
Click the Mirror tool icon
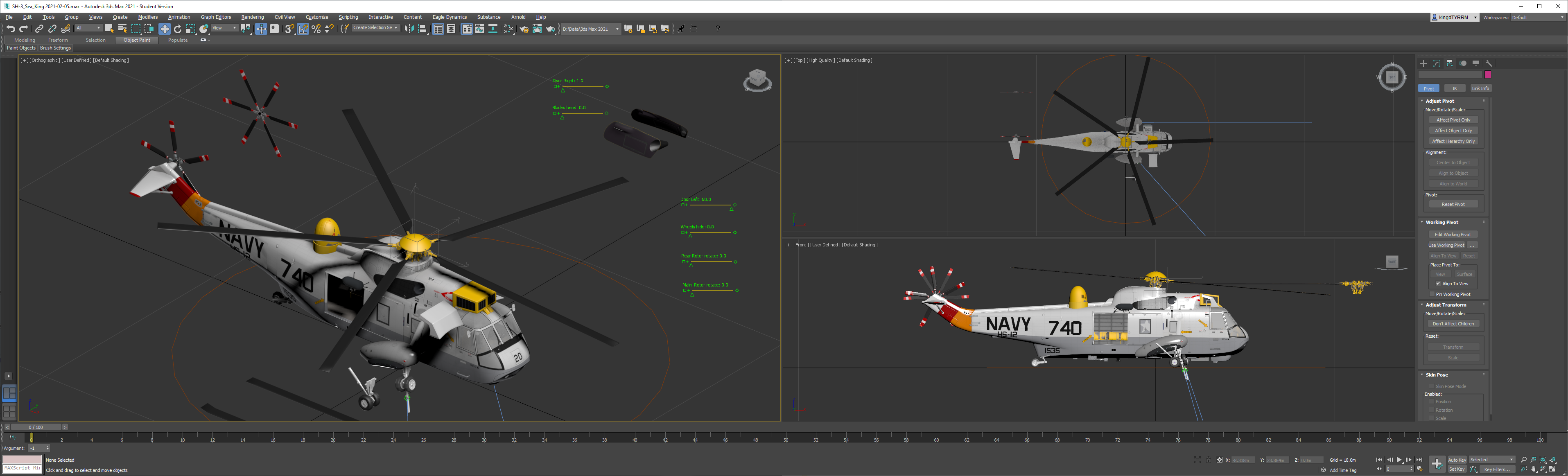coord(409,29)
